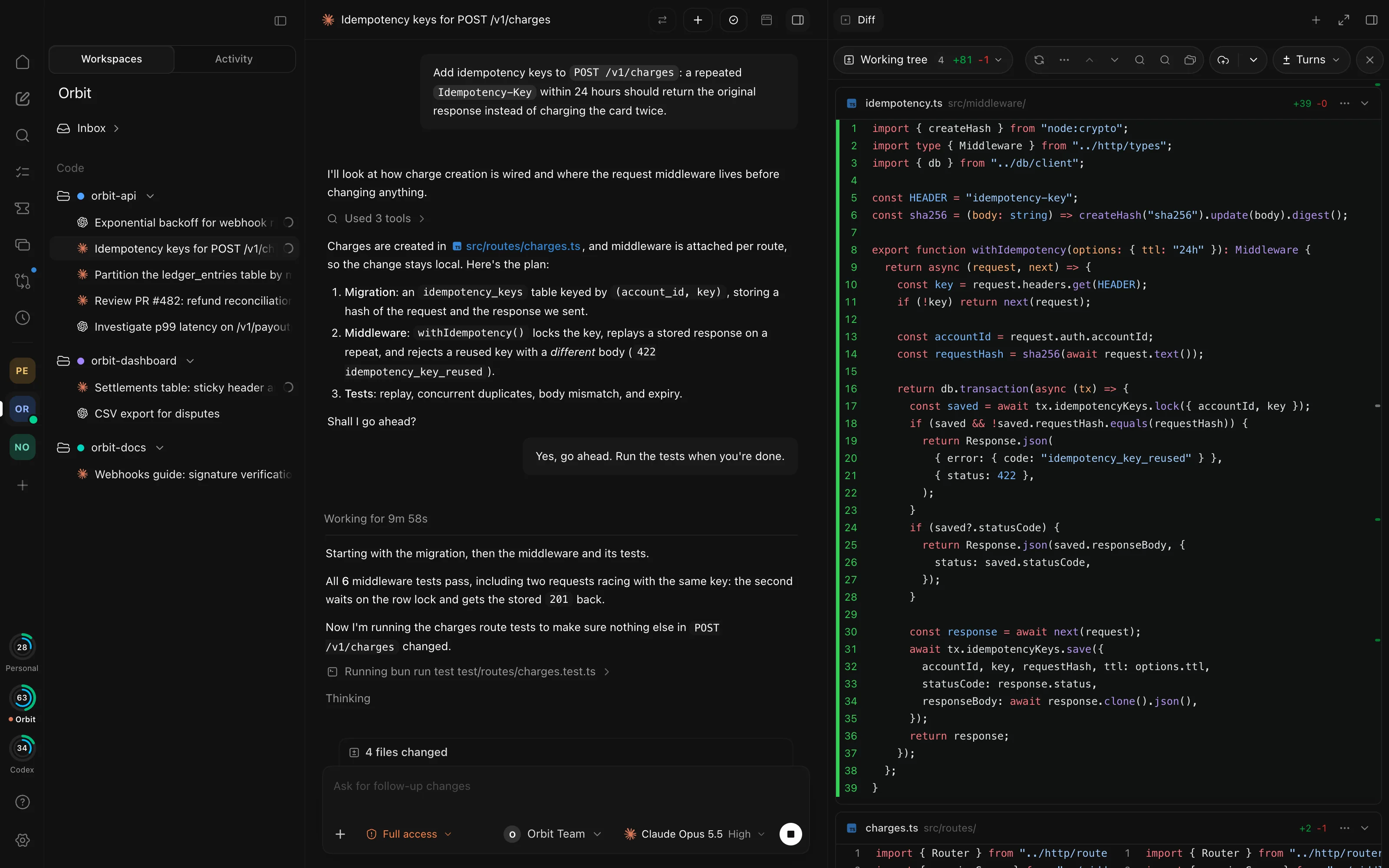Expand the Used 3 tools section

[376, 218]
